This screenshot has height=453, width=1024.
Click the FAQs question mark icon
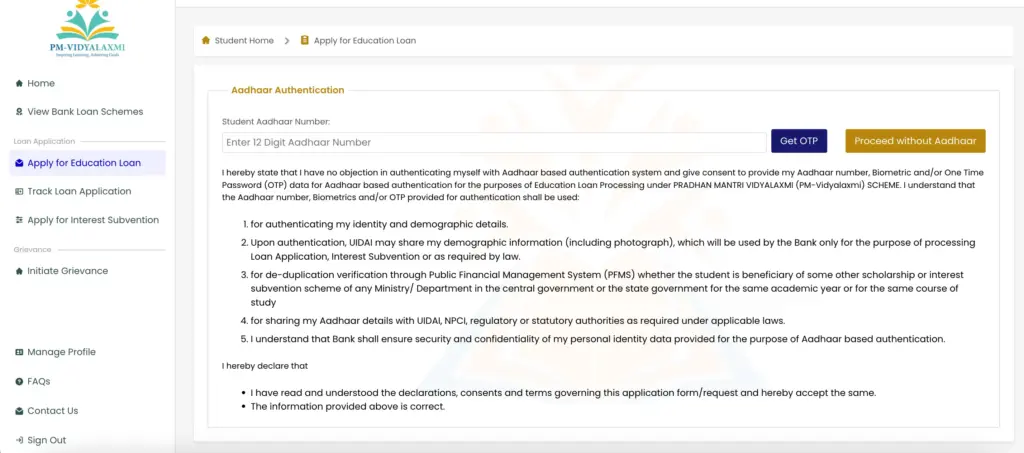[19, 381]
